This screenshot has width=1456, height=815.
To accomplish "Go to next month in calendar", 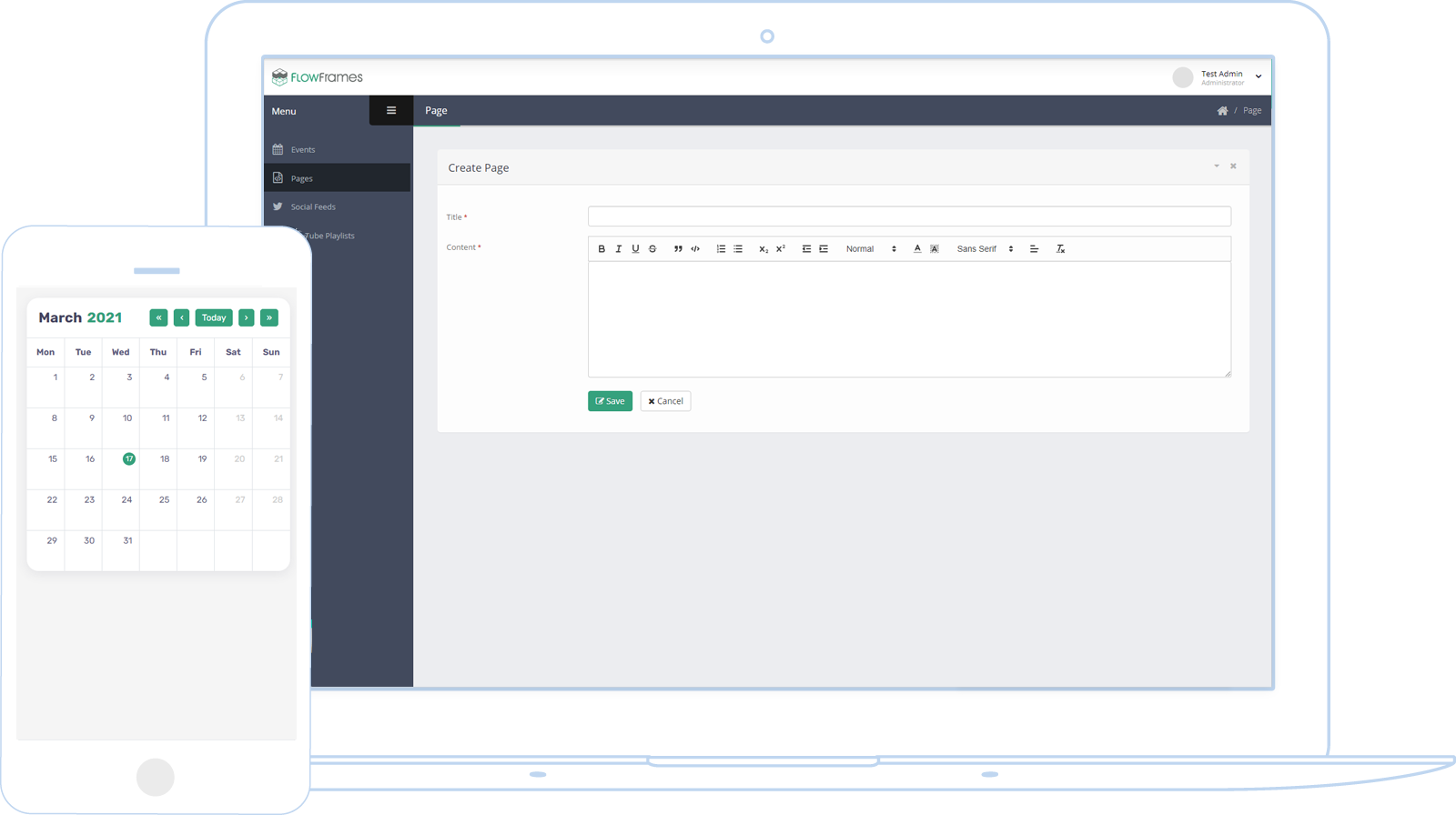I will click(x=247, y=317).
